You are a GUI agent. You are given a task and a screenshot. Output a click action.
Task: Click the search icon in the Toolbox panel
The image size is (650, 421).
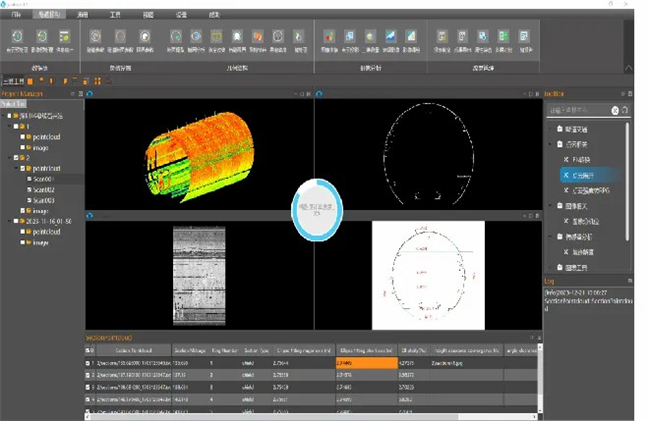pyautogui.click(x=615, y=109)
